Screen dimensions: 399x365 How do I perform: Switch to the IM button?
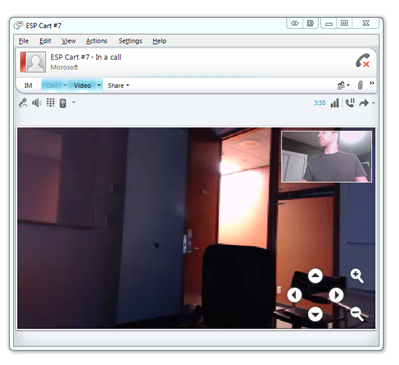(x=28, y=86)
